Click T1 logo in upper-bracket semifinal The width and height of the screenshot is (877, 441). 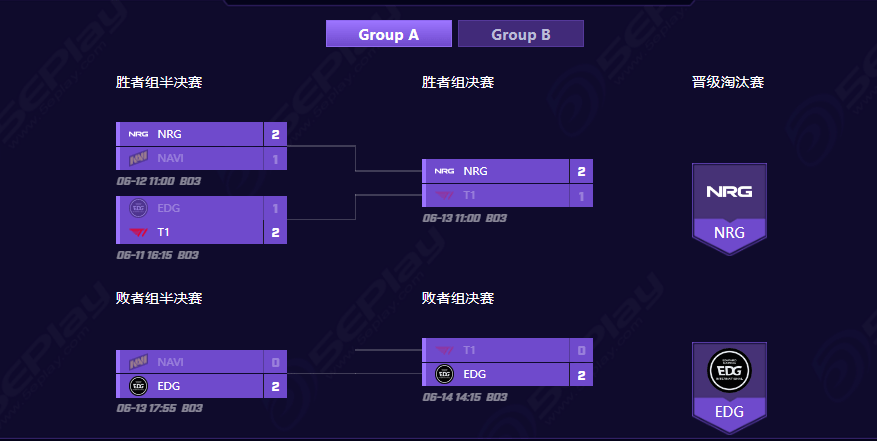click(138, 232)
